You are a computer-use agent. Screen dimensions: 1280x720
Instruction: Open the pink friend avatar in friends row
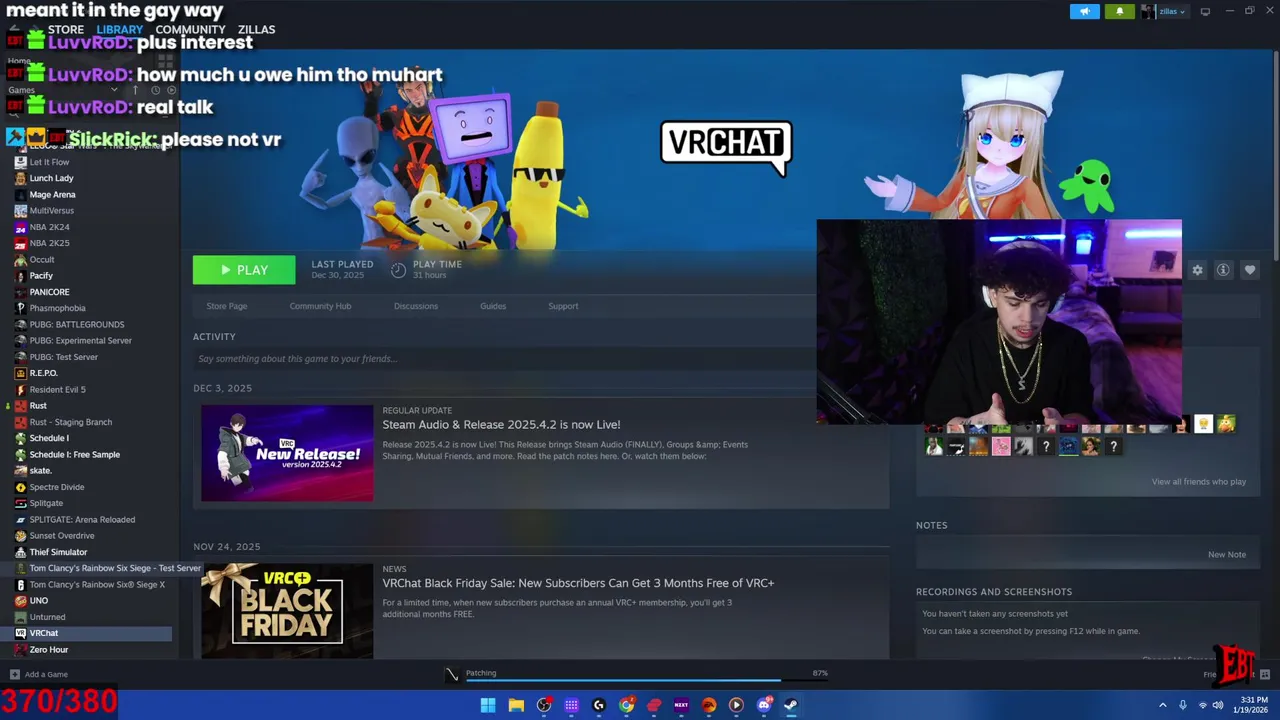click(1001, 447)
